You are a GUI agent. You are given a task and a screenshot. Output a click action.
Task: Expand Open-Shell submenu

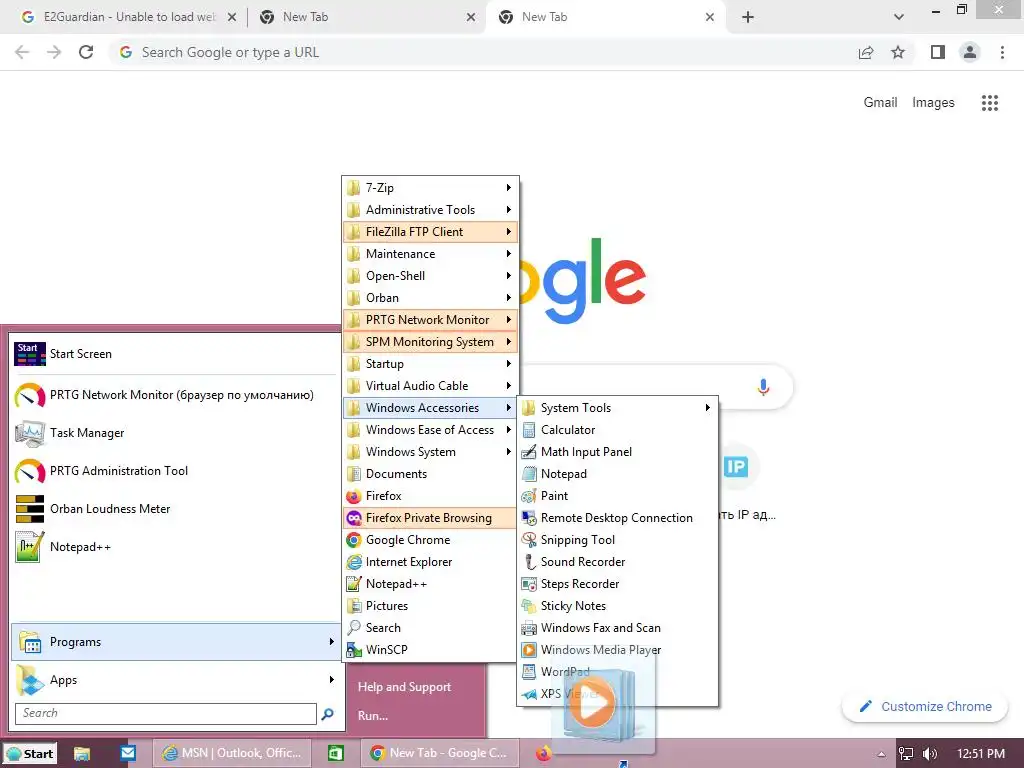430,276
